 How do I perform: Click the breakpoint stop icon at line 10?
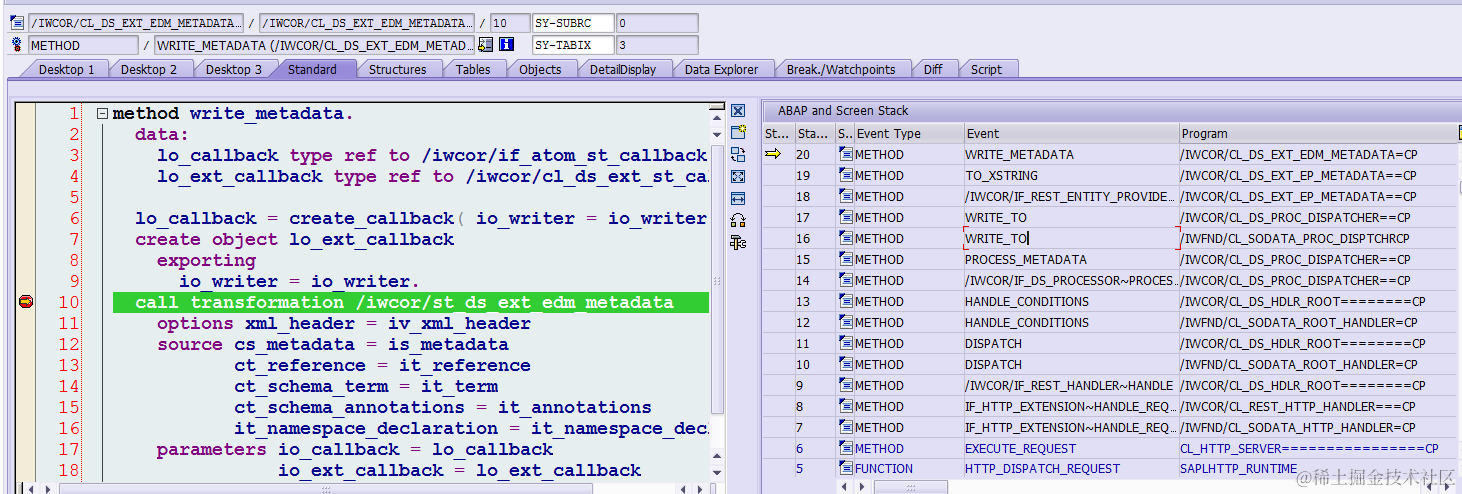(25, 302)
